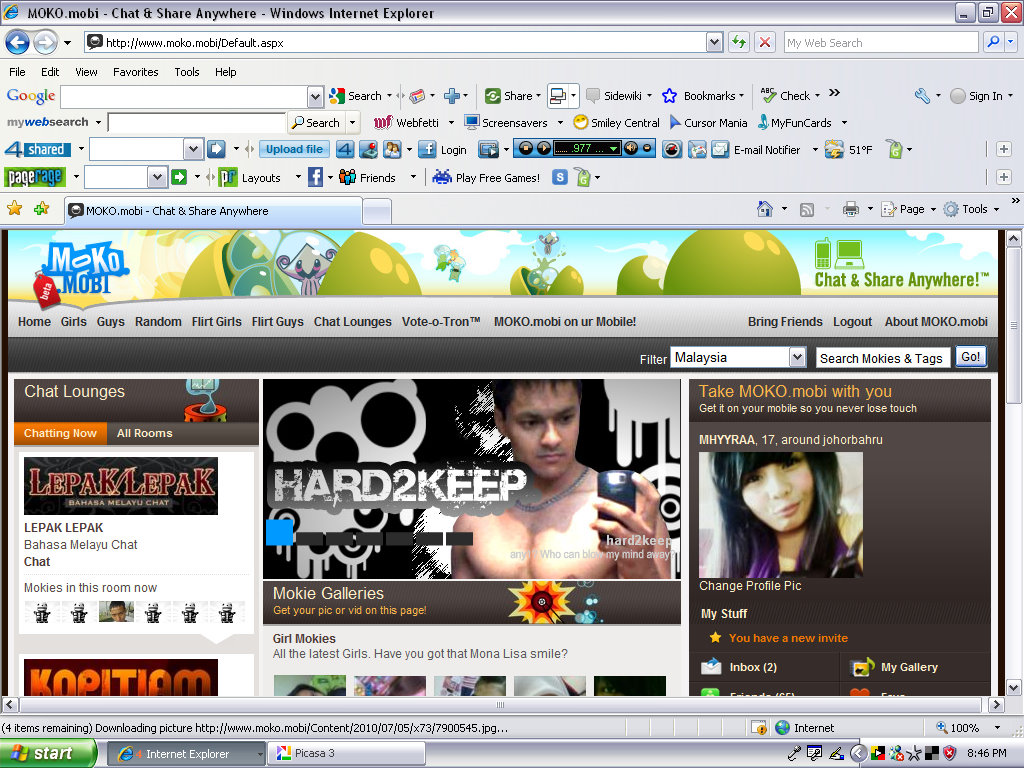The width and height of the screenshot is (1024, 768).
Task: Open Webfetti in MyWebSearch toolbar
Action: pyautogui.click(x=406, y=123)
